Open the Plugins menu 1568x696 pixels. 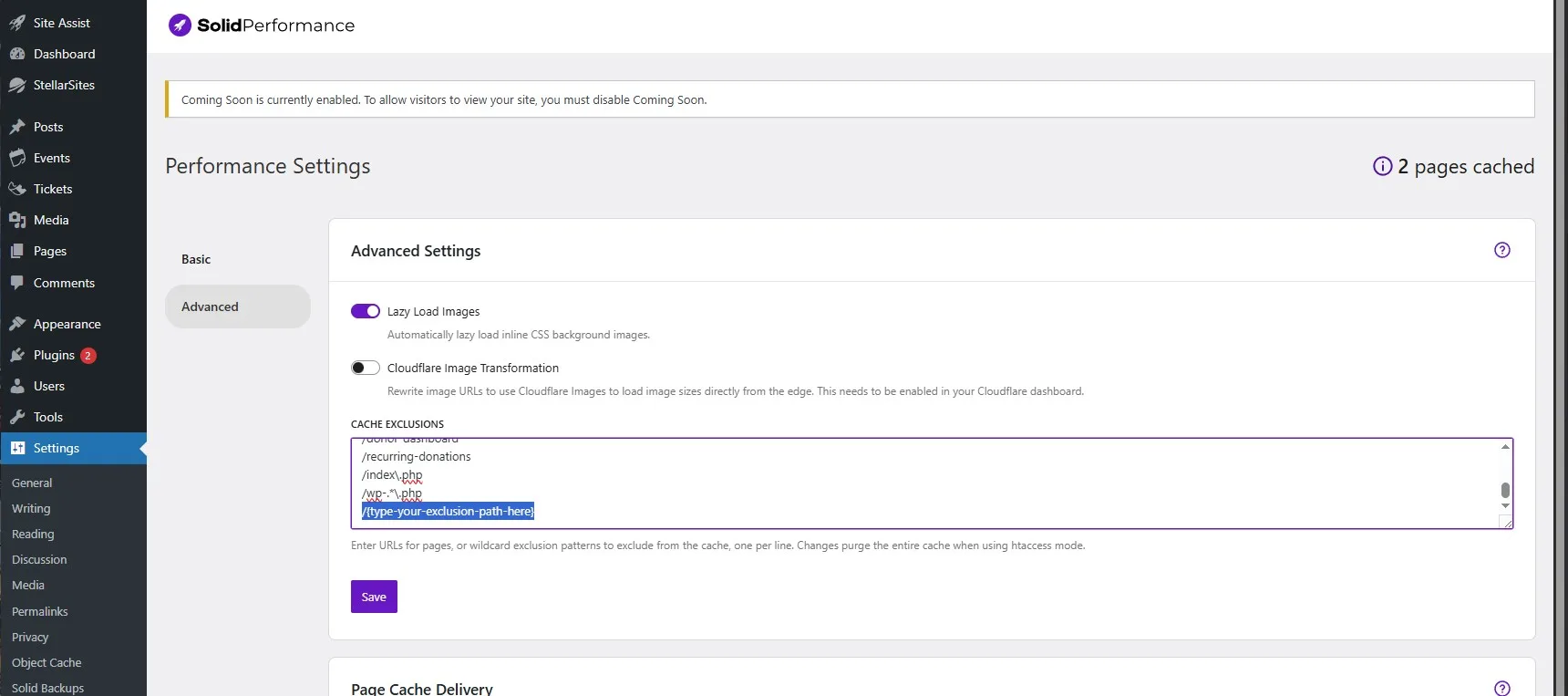point(73,355)
